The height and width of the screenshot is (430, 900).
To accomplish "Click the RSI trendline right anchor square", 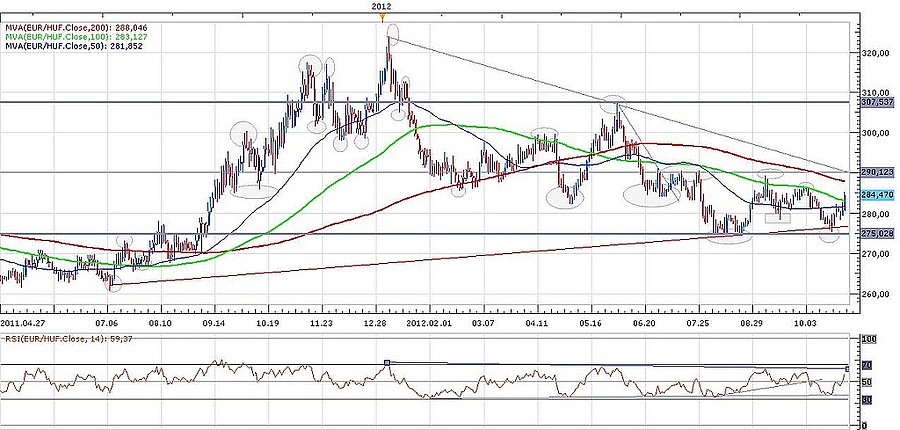I will [x=847, y=369].
